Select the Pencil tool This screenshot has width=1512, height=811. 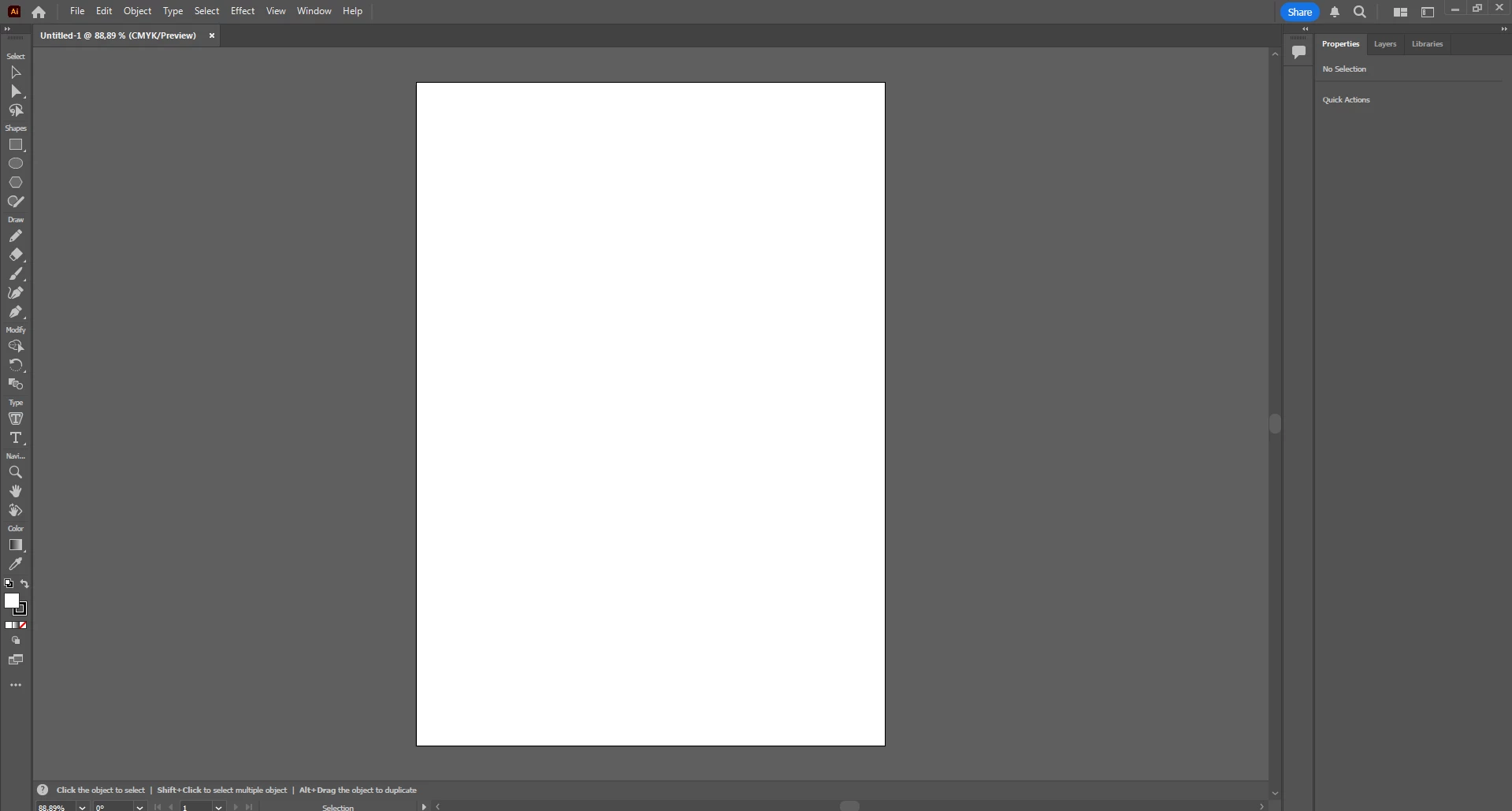tap(16, 236)
